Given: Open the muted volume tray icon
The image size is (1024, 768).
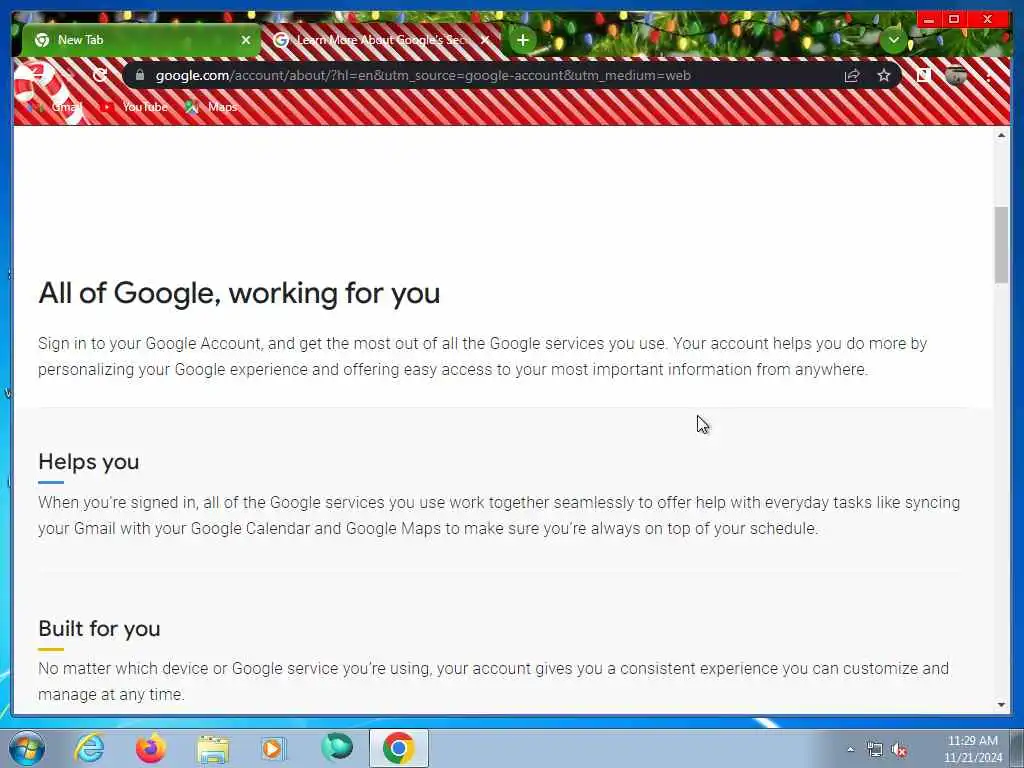Looking at the screenshot, I should [899, 750].
